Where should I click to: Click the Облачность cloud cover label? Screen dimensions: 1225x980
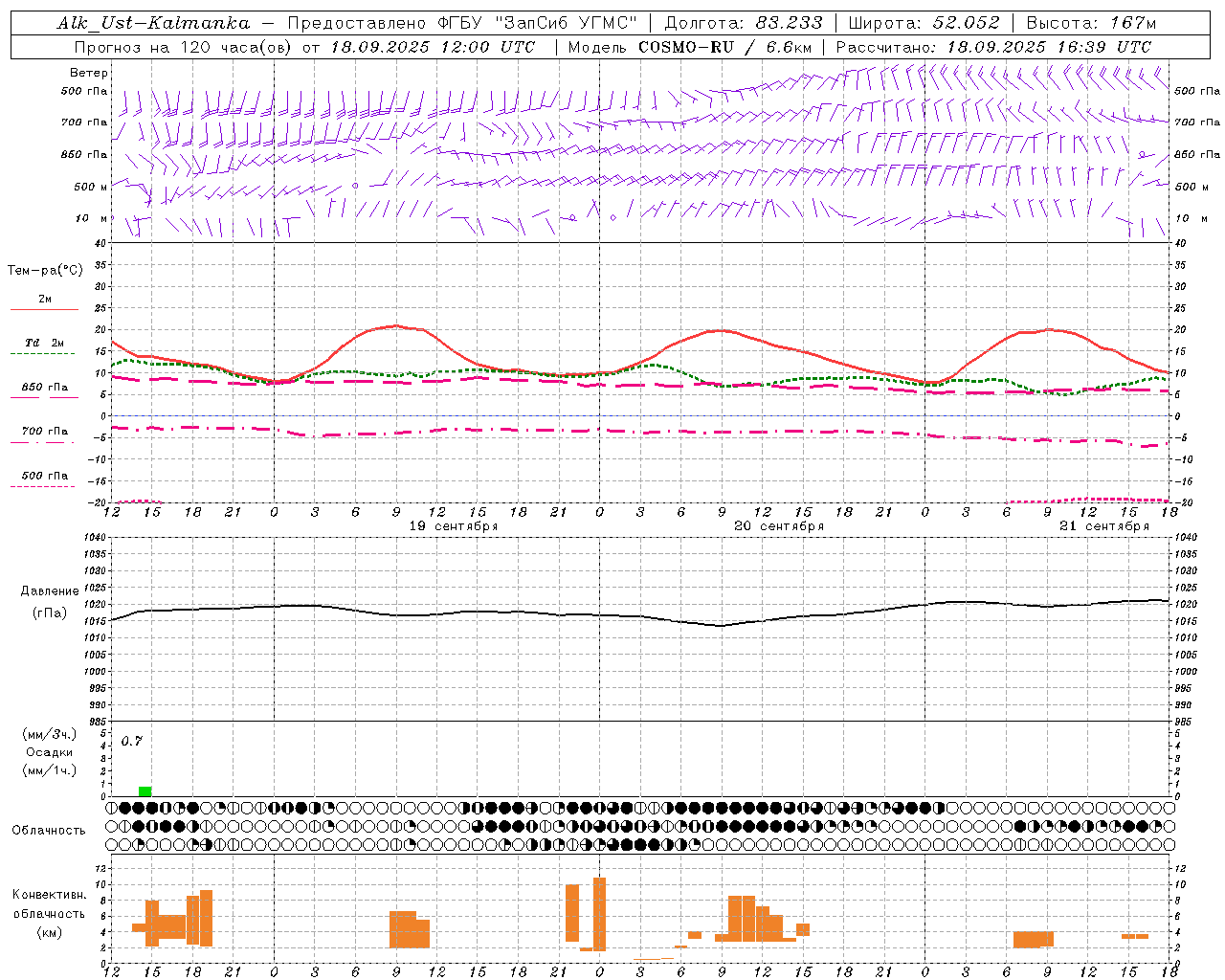[49, 831]
